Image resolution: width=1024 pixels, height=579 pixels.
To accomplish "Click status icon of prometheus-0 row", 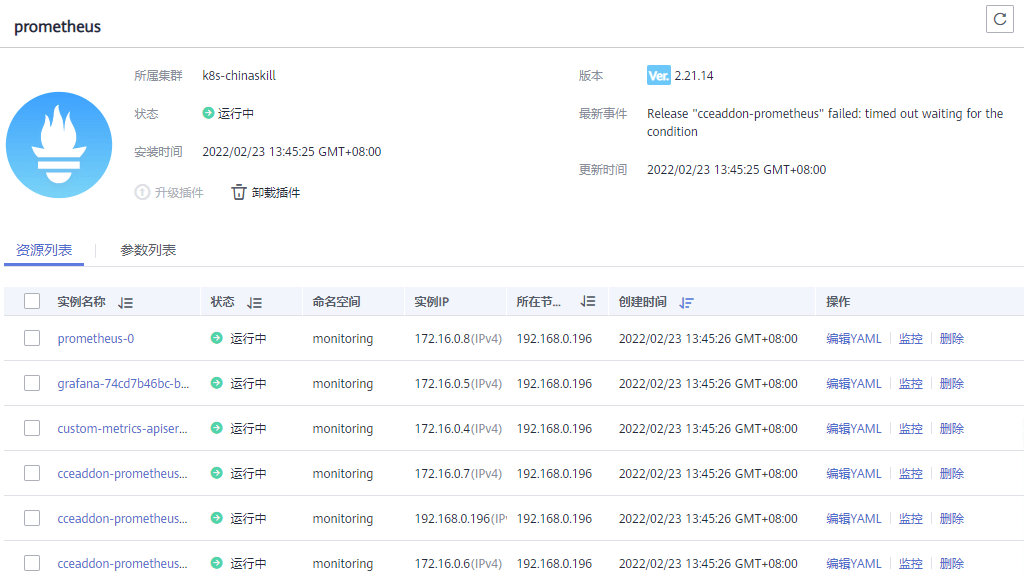I will click(x=217, y=338).
